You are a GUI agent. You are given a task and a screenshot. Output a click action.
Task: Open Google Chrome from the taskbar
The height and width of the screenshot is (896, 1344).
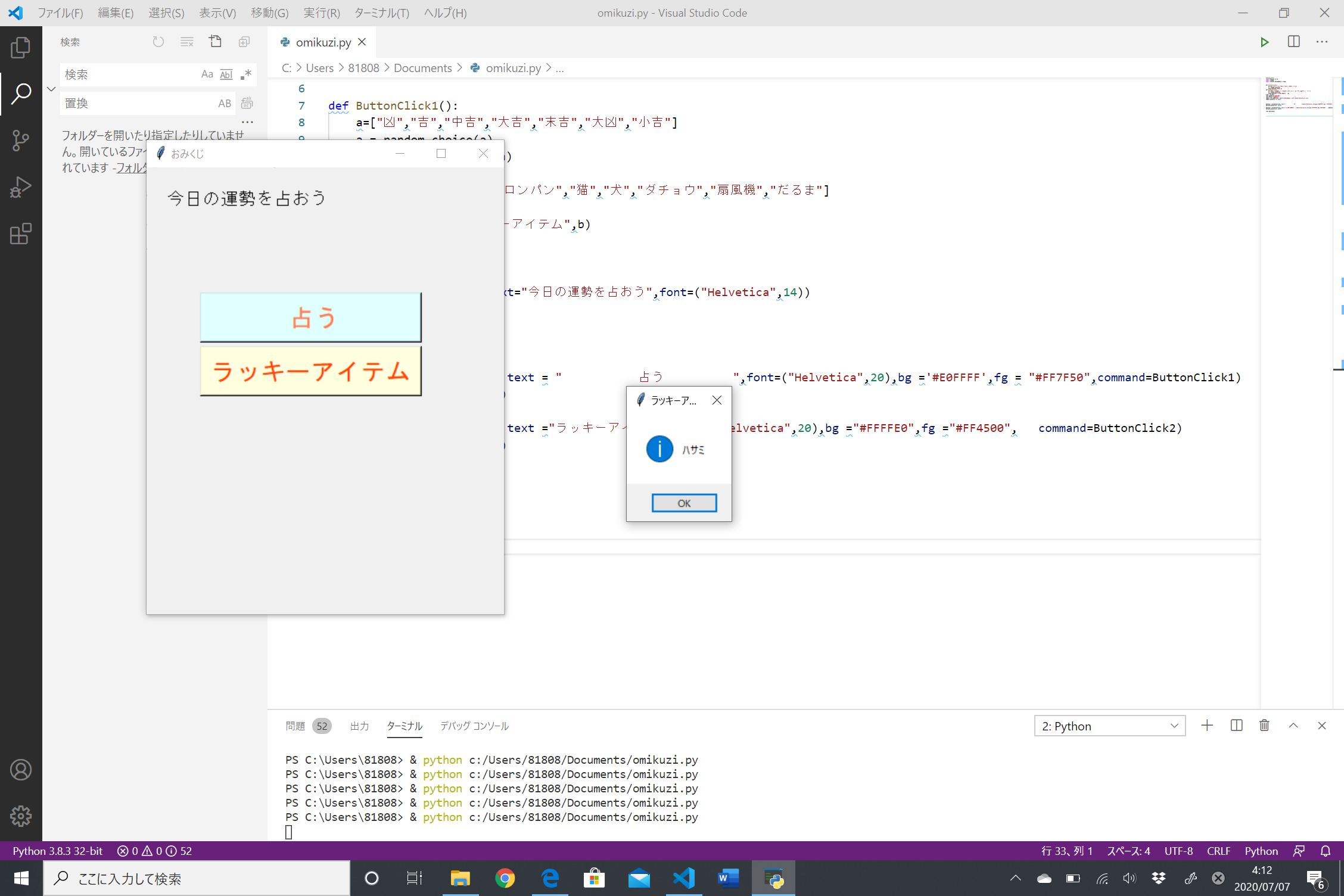coord(505,878)
